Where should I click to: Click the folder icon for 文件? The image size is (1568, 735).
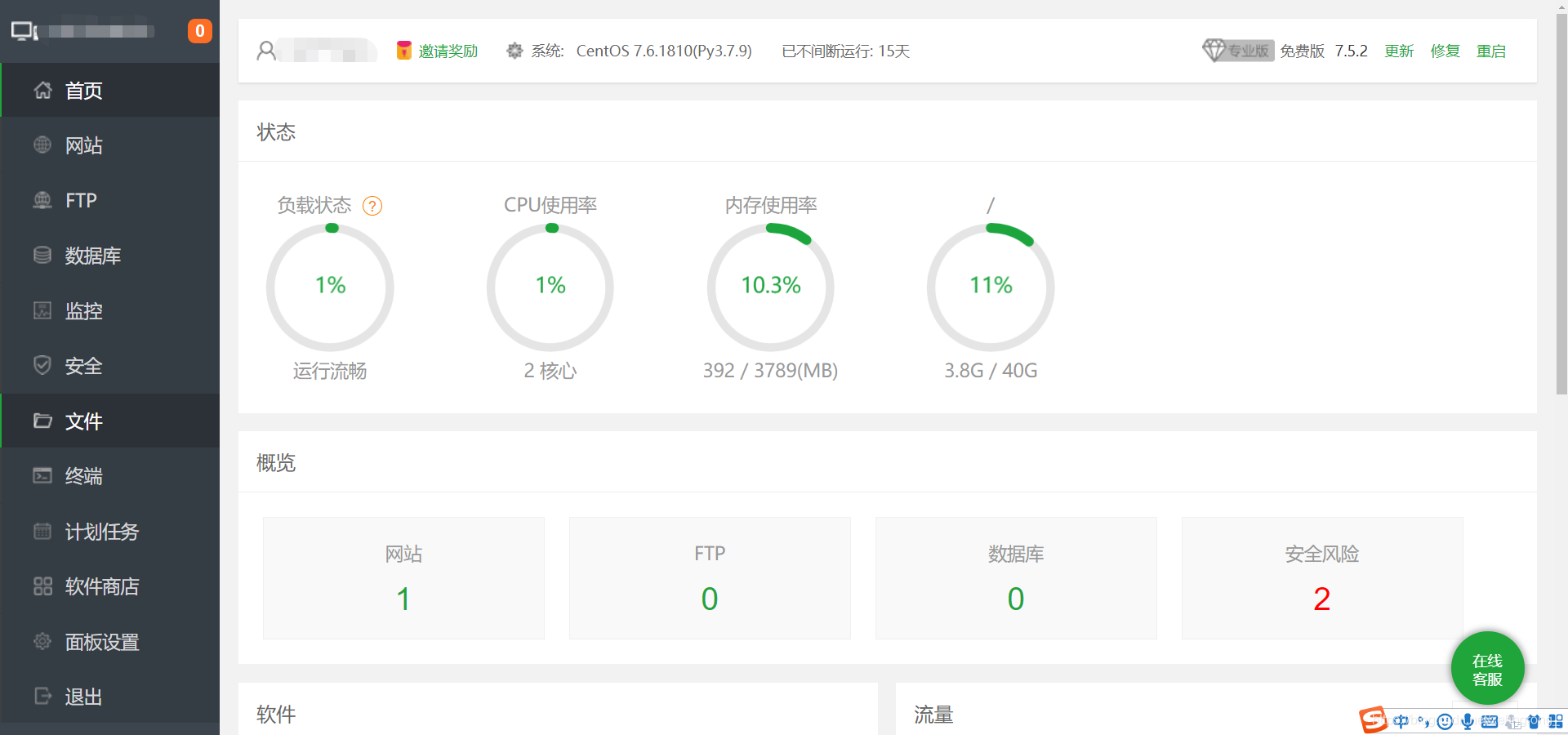coord(42,421)
